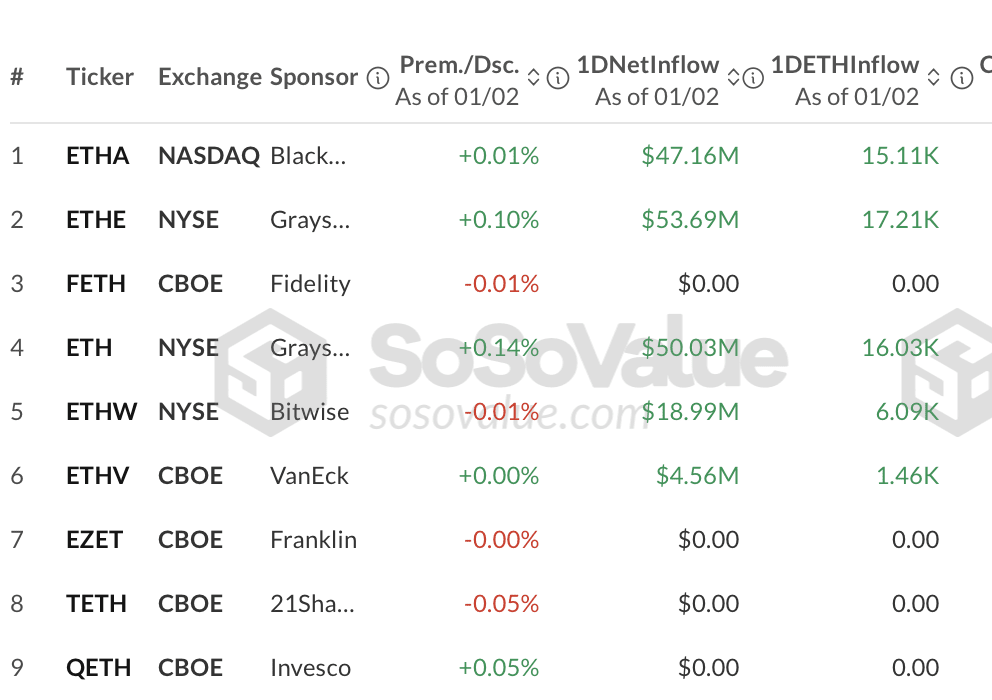Sort by 1DETHInflow using its arrows
The height and width of the screenshot is (700, 992).
(x=934, y=77)
